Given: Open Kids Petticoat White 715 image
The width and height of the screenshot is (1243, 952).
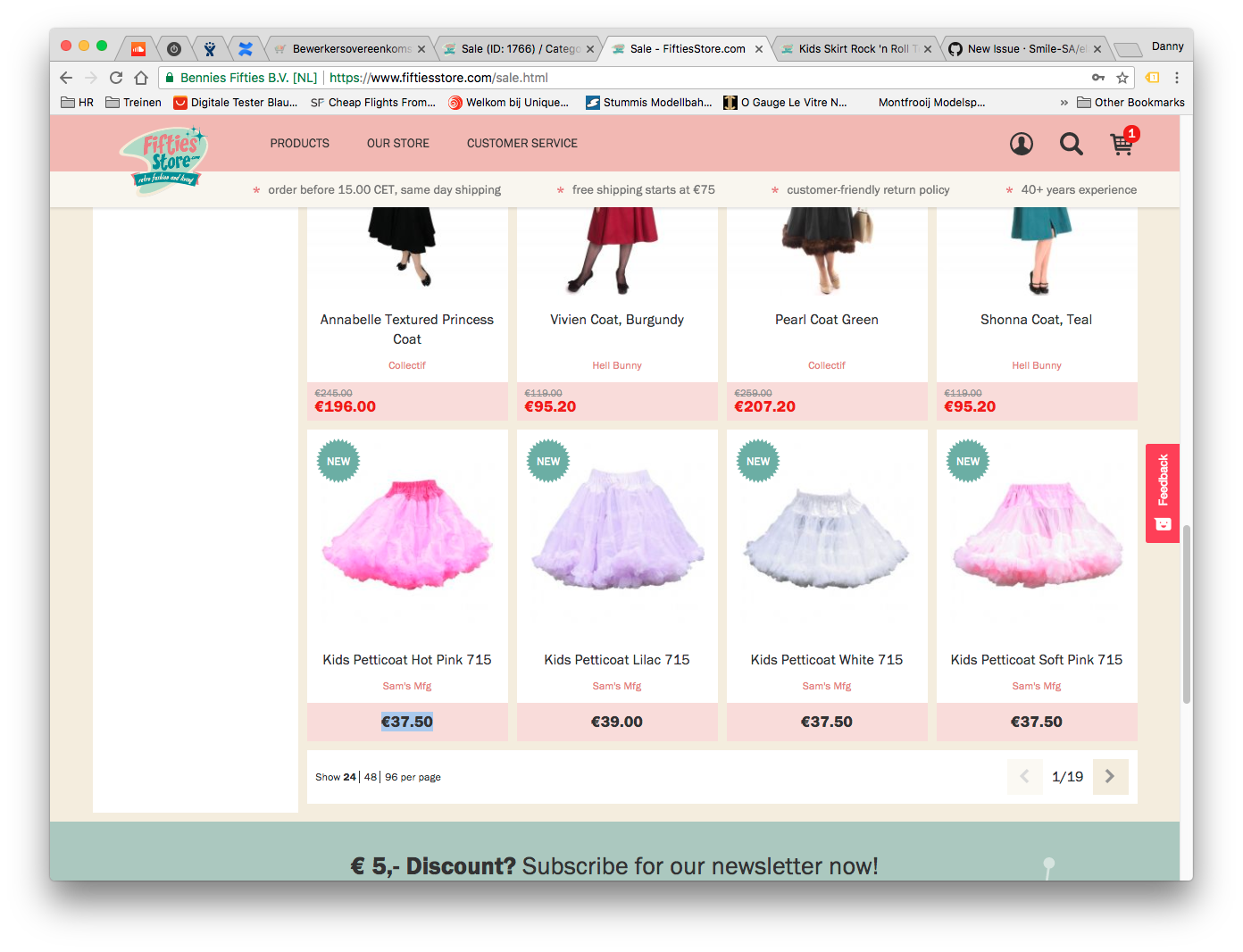Looking at the screenshot, I should click(x=827, y=539).
